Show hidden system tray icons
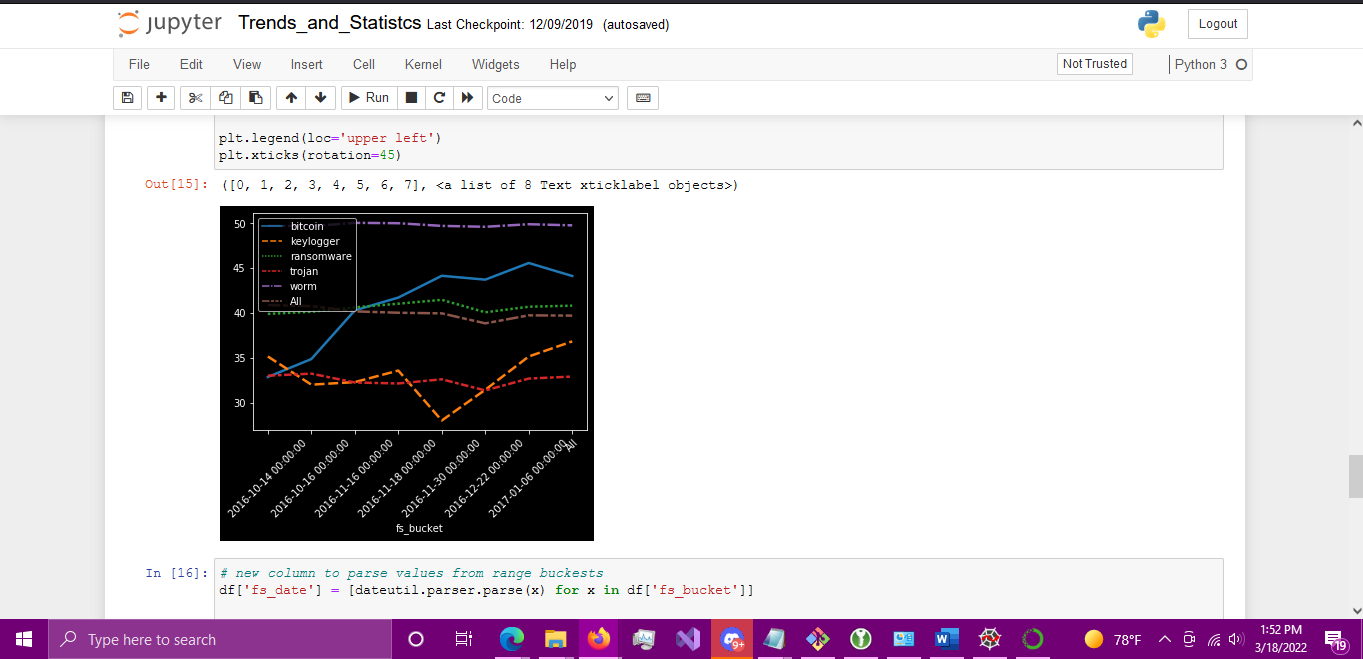This screenshot has height=659, width=1363. pos(1164,639)
